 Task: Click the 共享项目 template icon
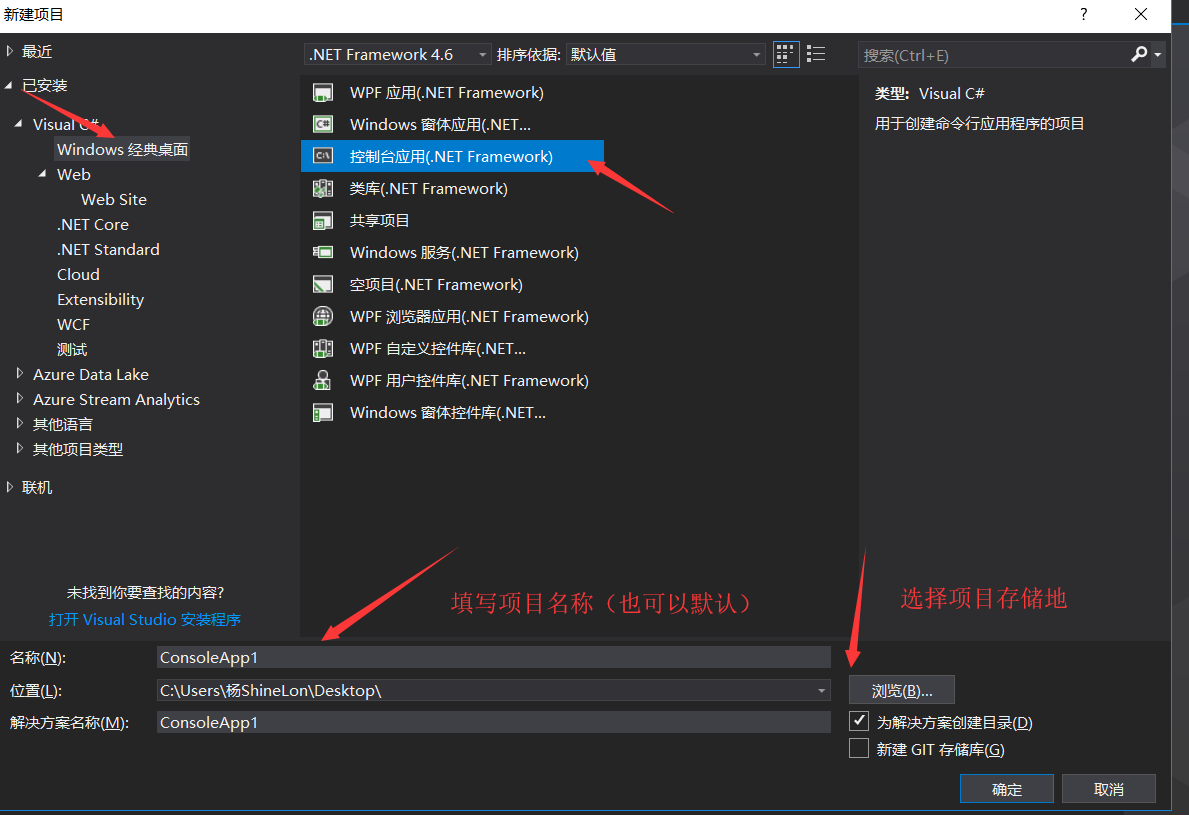(x=323, y=221)
